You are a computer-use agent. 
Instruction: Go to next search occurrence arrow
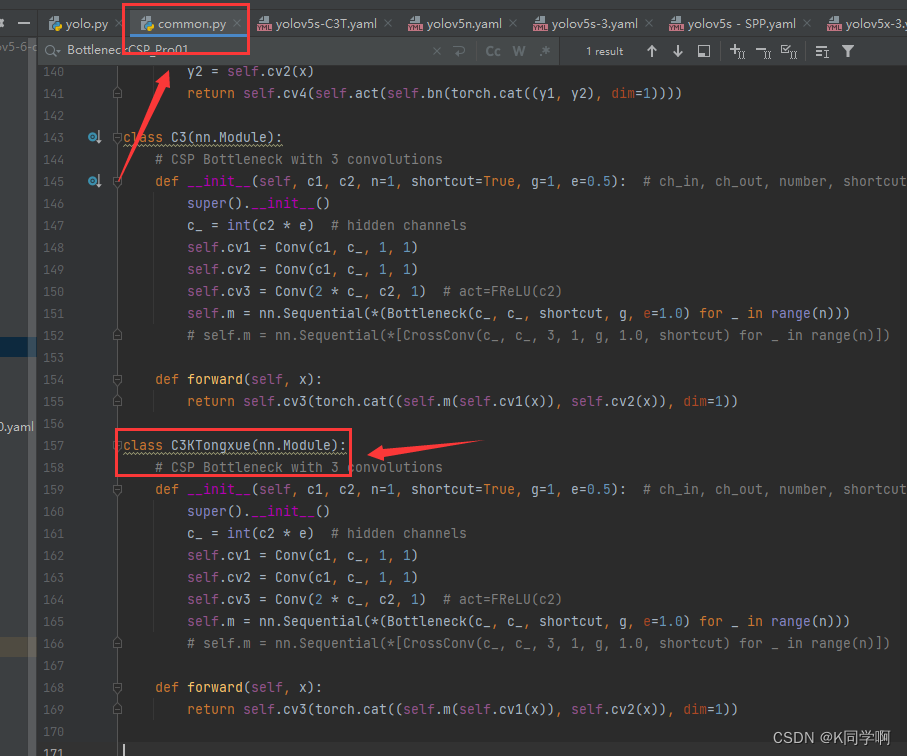pyautogui.click(x=678, y=51)
